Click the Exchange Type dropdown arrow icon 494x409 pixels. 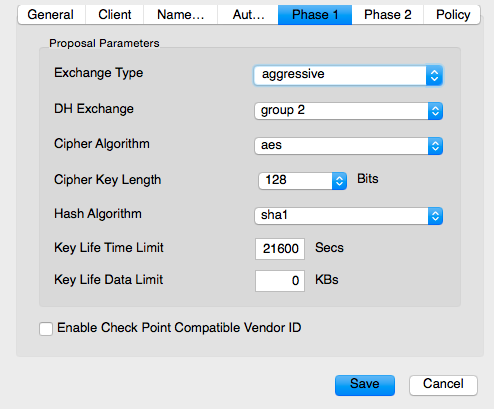[434, 75]
